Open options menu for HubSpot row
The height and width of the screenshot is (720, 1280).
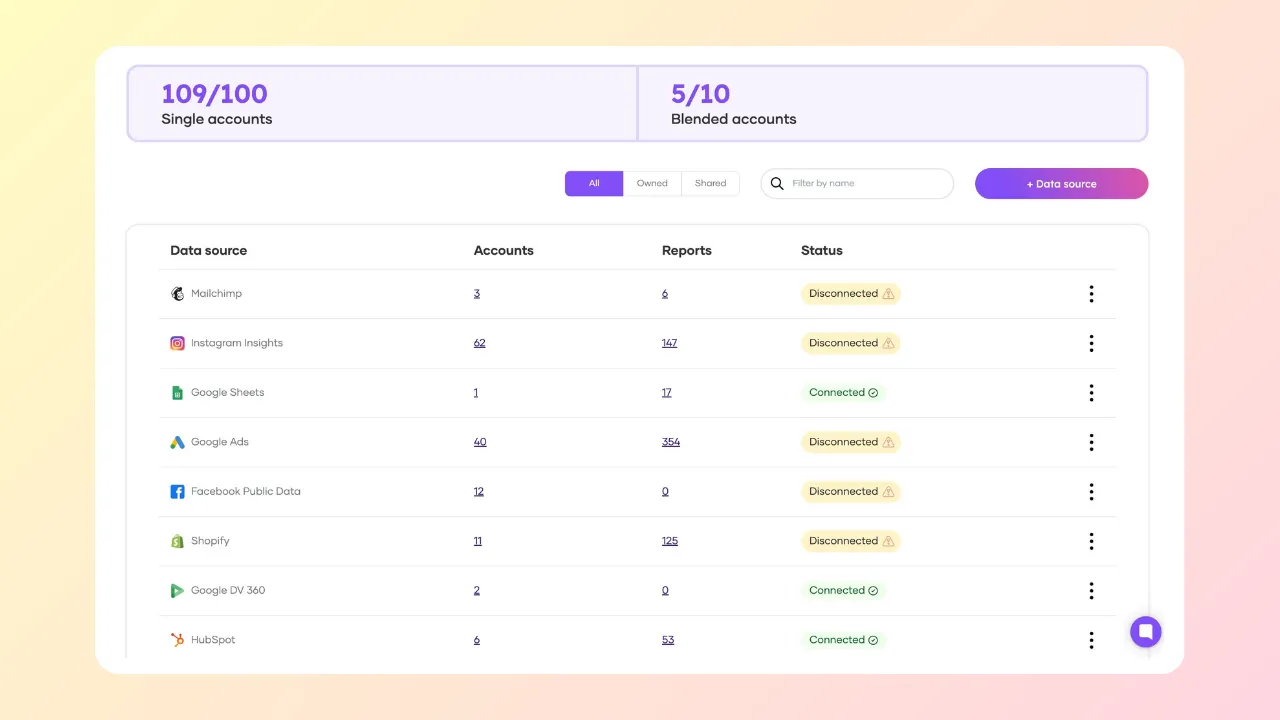point(1091,640)
